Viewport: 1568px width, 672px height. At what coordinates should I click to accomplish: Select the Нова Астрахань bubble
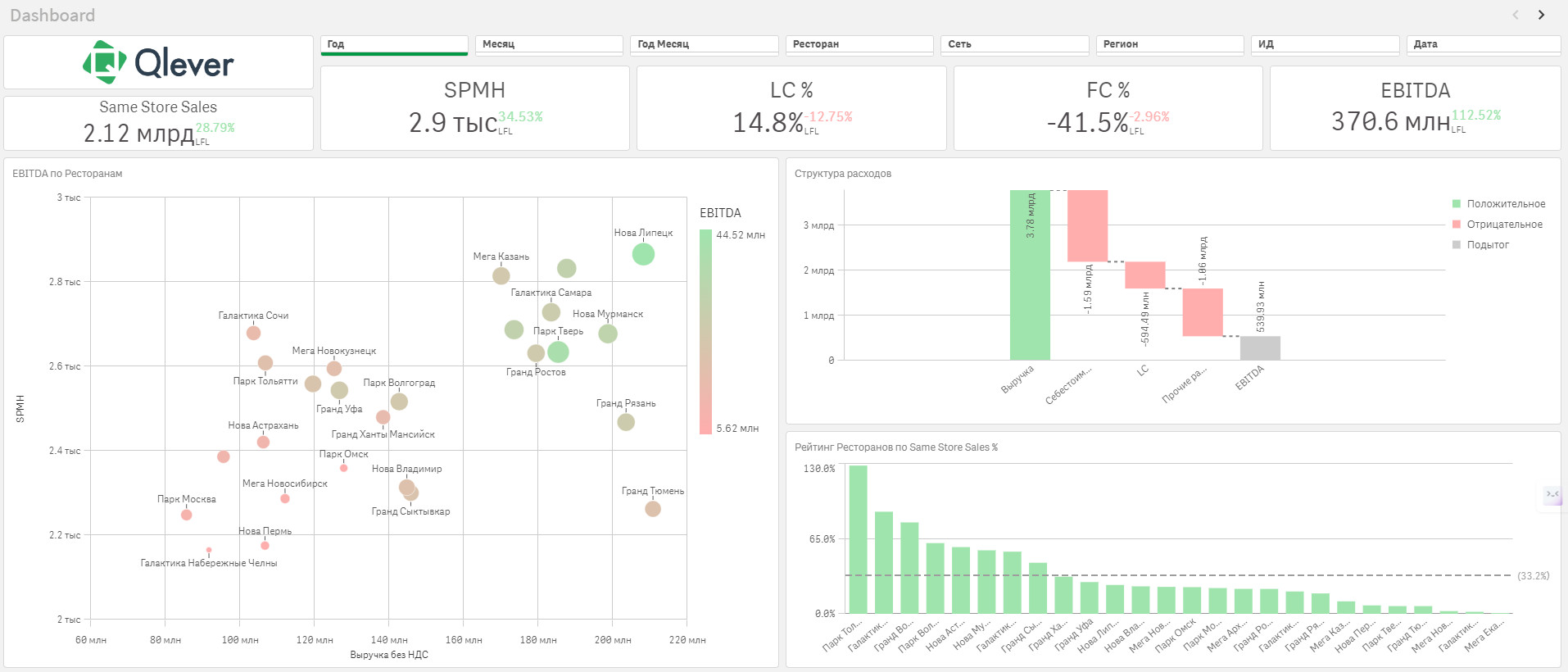pos(263,442)
